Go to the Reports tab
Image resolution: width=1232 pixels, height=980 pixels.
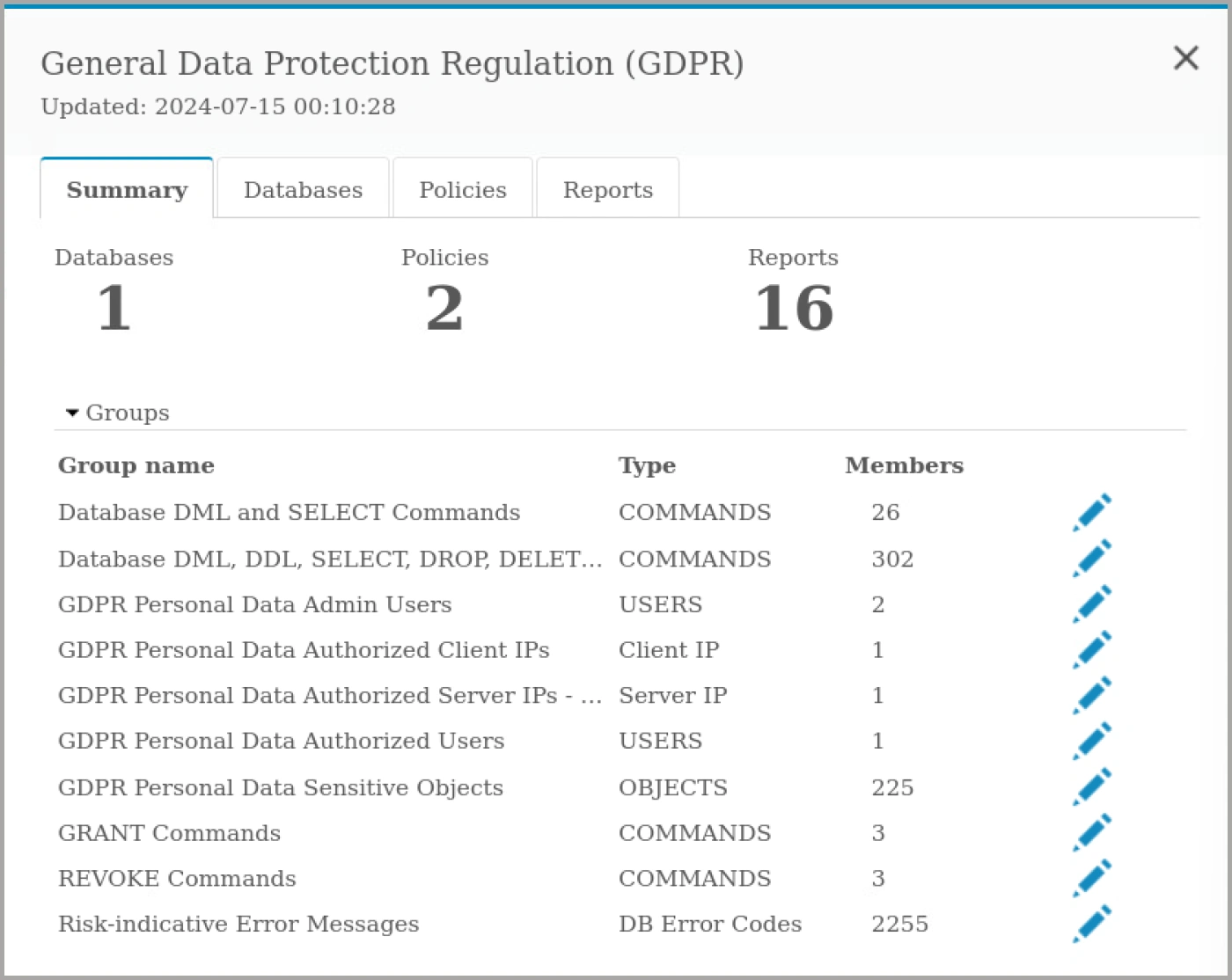pyautogui.click(x=608, y=188)
